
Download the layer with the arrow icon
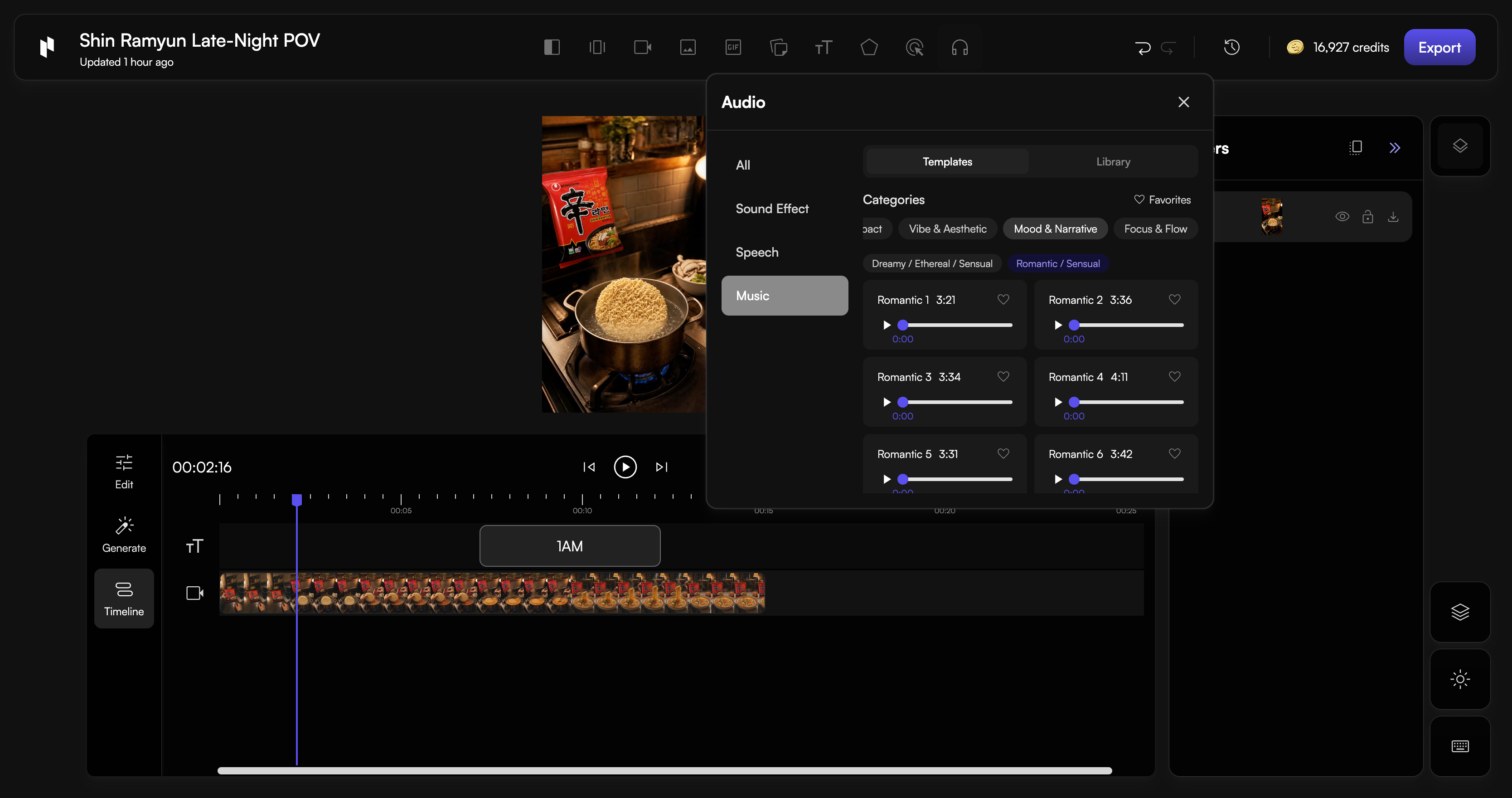click(1393, 217)
